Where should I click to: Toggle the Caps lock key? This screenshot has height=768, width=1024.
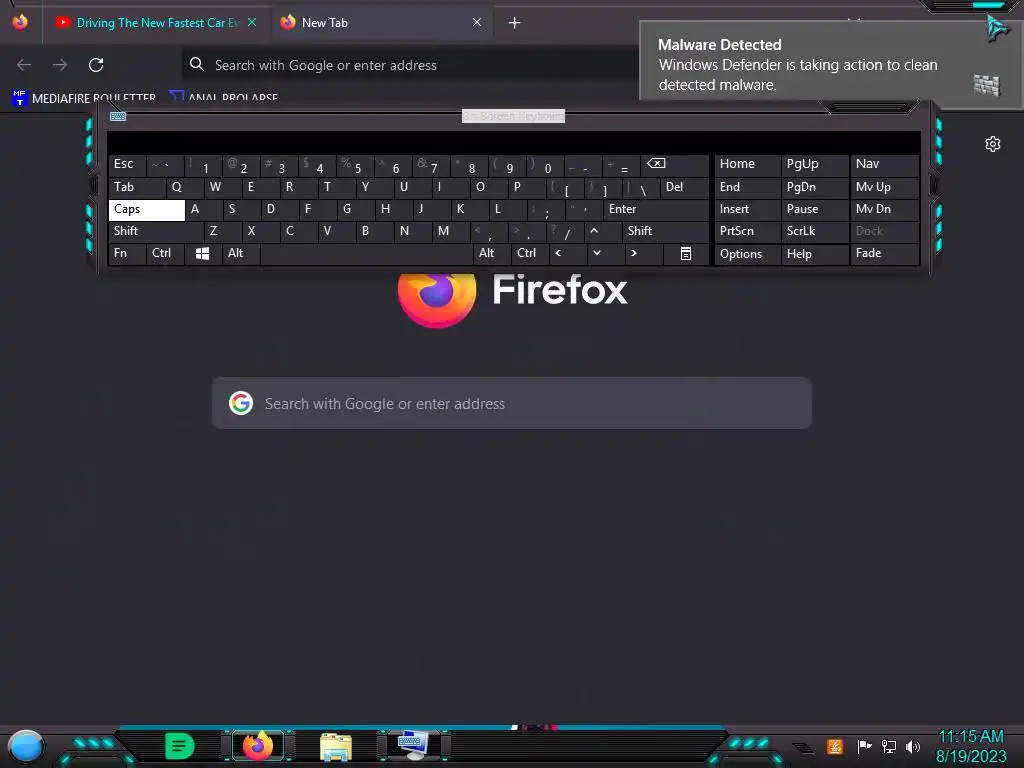146,210
